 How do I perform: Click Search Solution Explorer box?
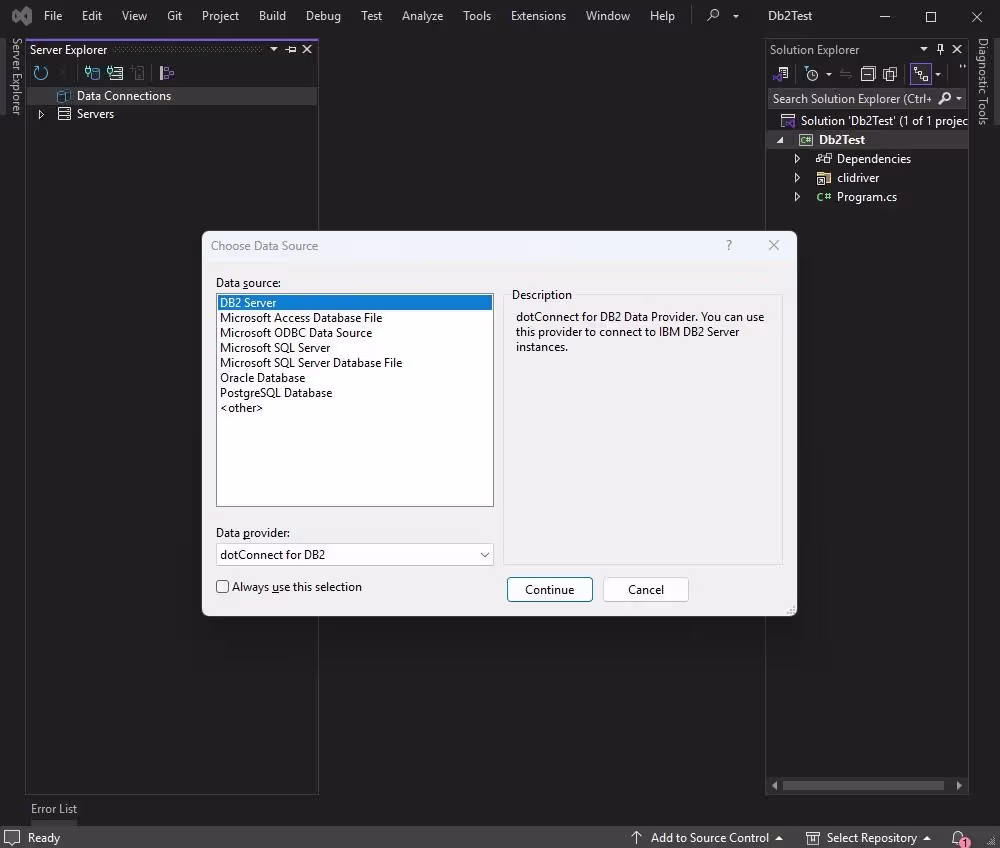[x=851, y=99]
